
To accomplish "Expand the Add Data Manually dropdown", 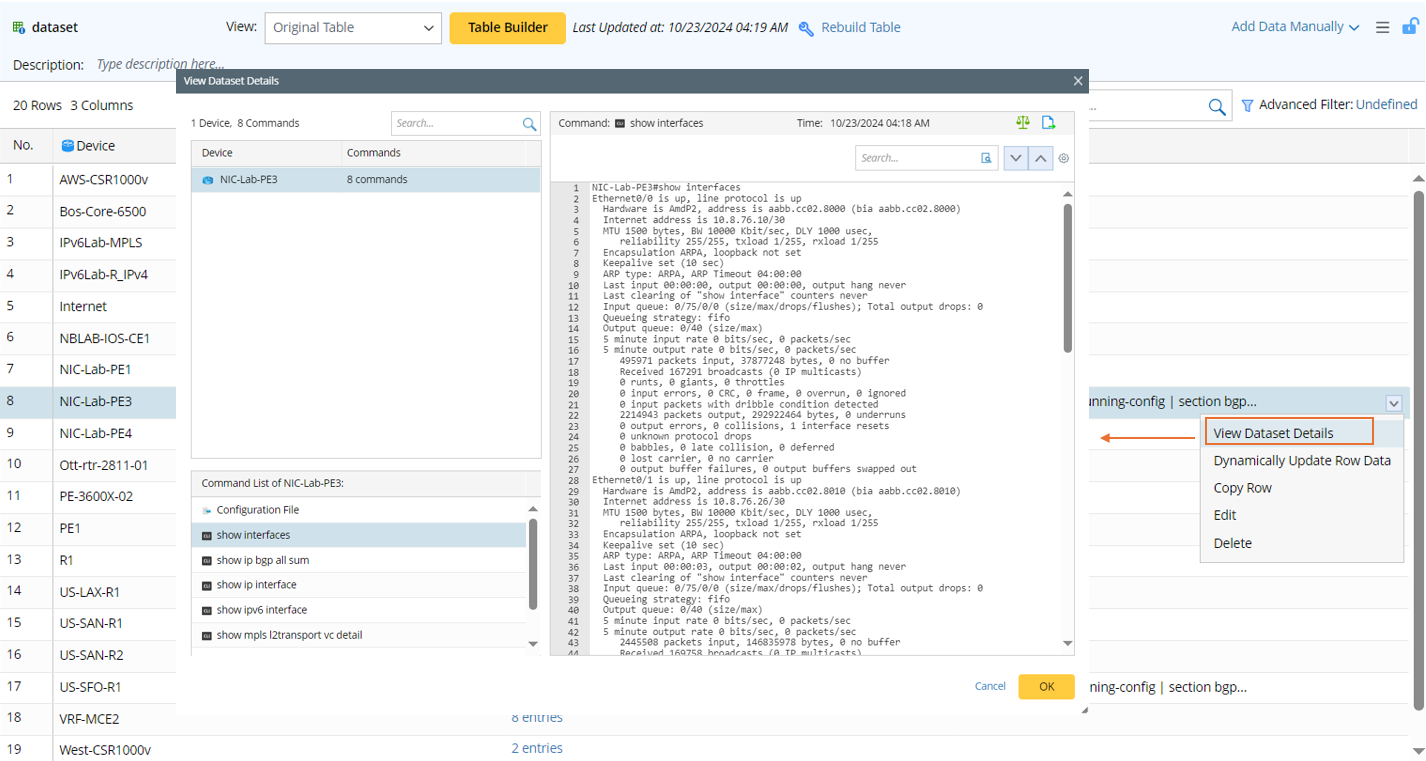I will (1295, 27).
